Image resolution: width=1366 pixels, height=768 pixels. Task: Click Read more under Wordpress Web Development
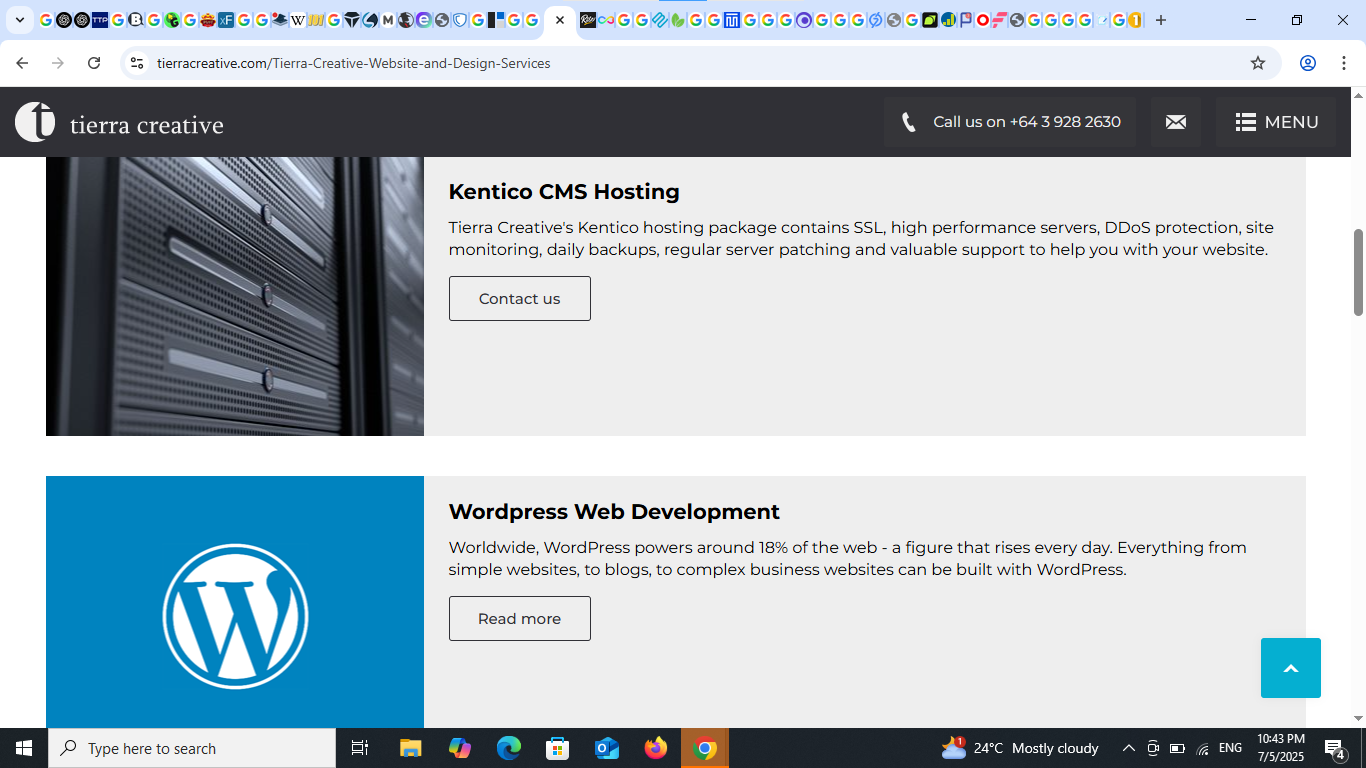(520, 619)
